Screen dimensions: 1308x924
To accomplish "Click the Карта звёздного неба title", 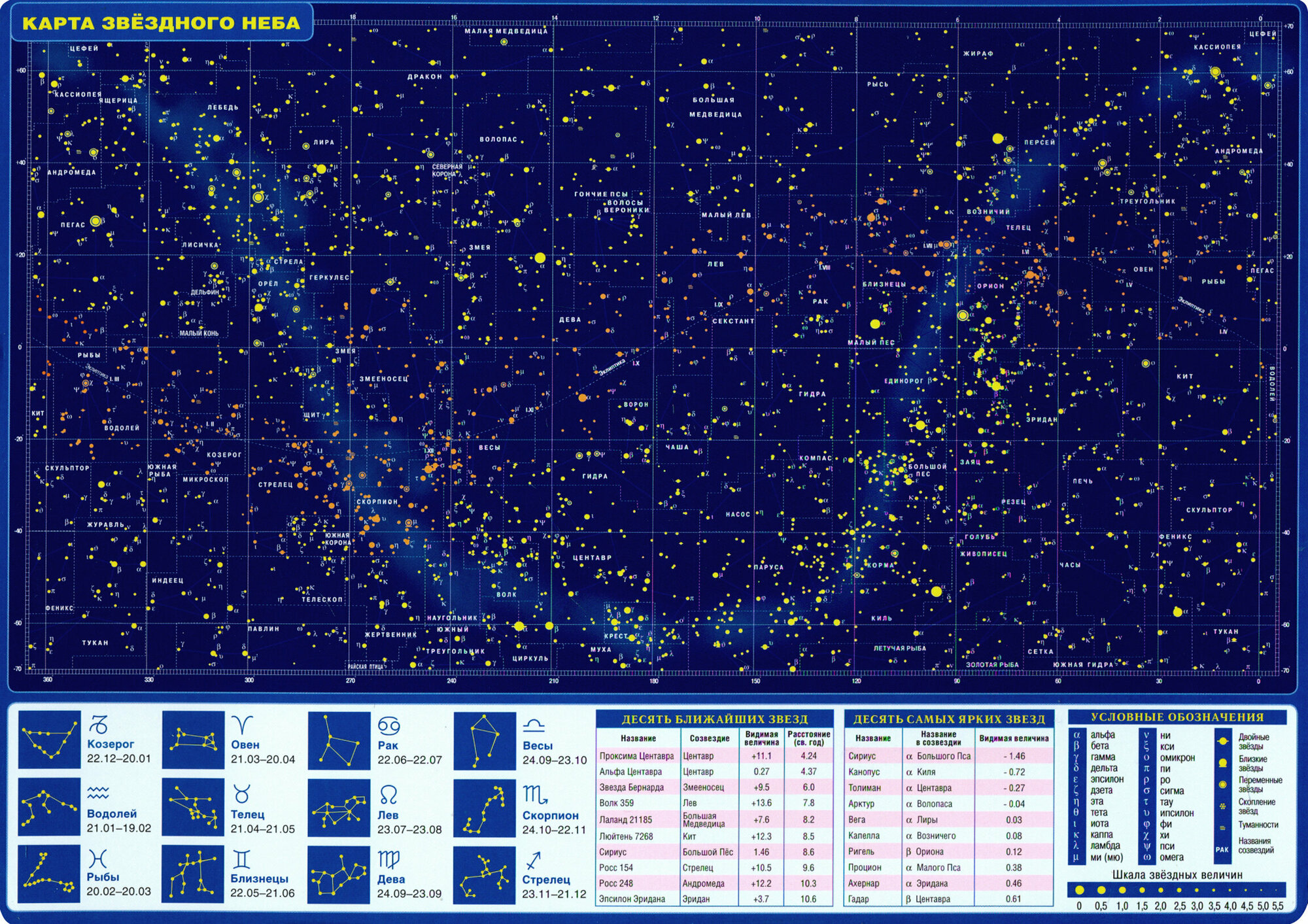I will [x=161, y=23].
